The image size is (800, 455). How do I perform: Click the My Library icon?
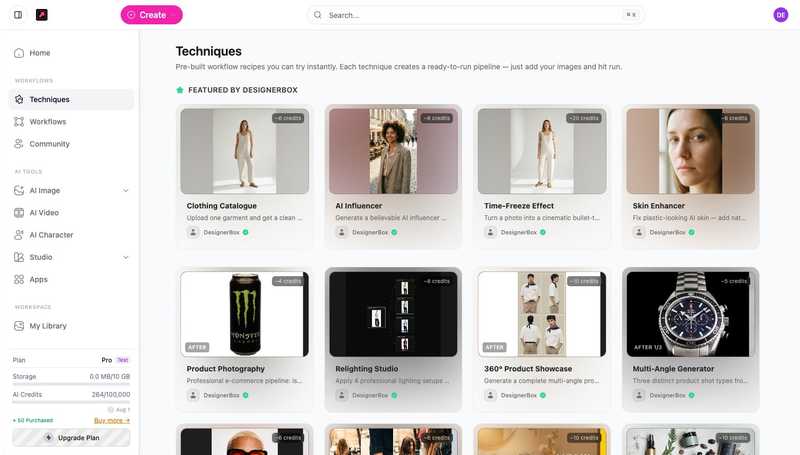(x=19, y=326)
